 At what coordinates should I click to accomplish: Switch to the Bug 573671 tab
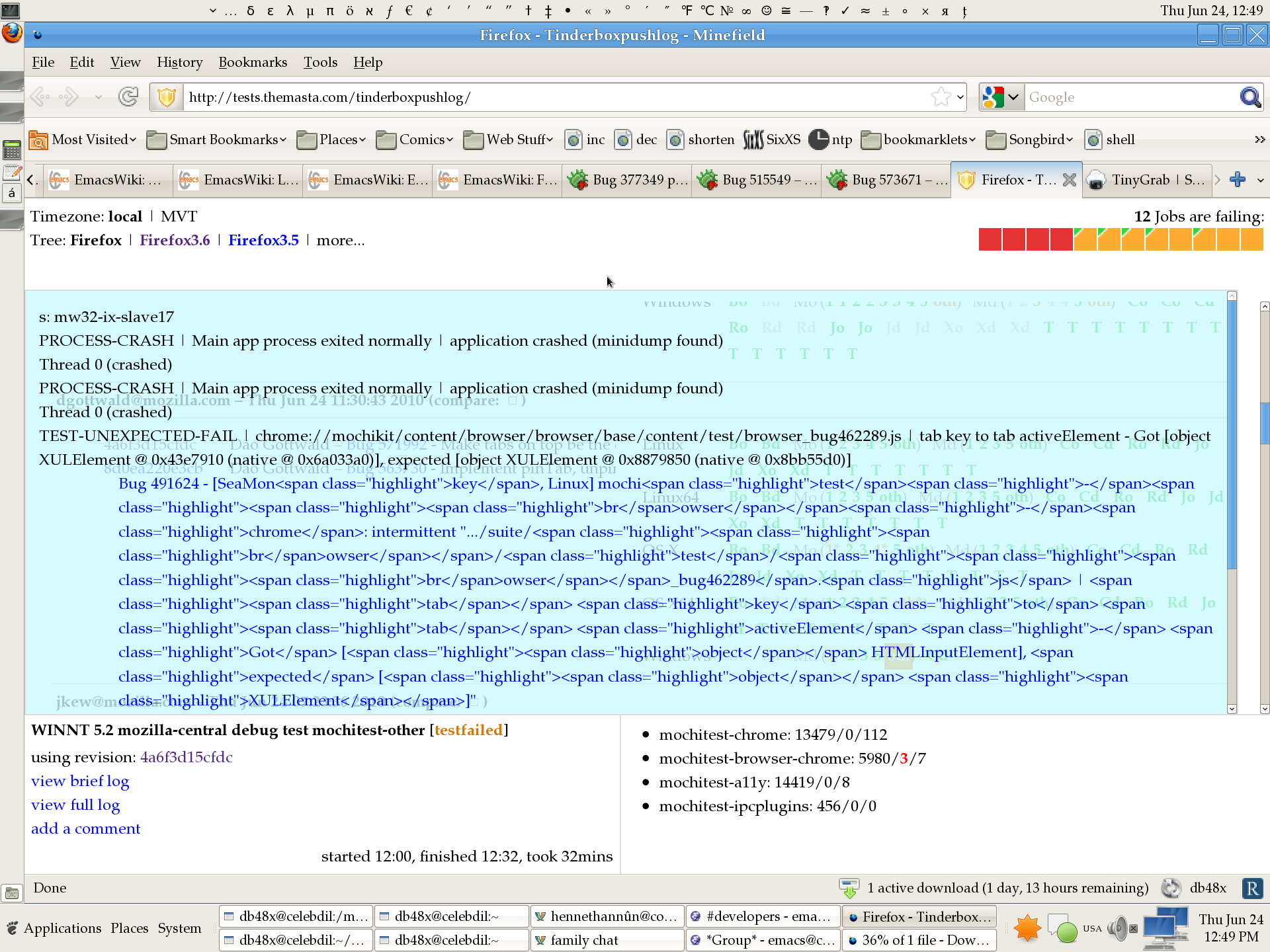tap(886, 179)
